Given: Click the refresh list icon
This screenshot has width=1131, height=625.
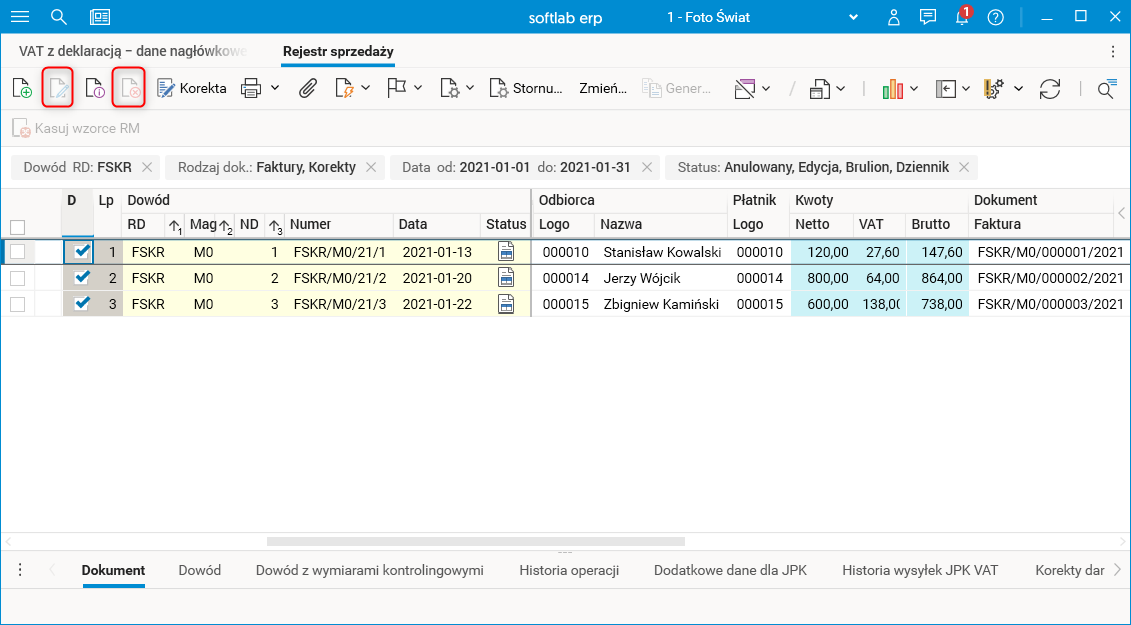Looking at the screenshot, I should [1049, 89].
